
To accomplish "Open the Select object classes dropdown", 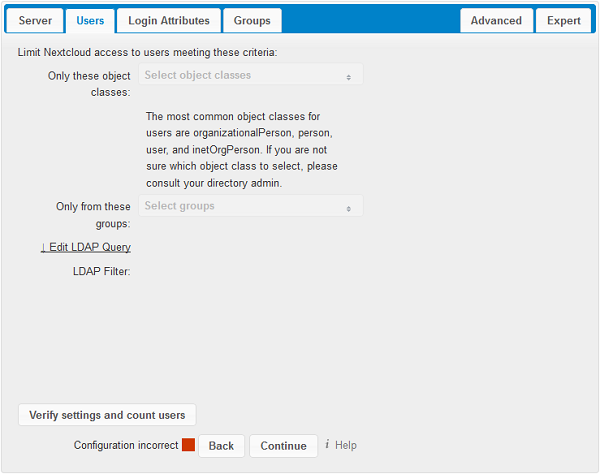I will pos(240,75).
